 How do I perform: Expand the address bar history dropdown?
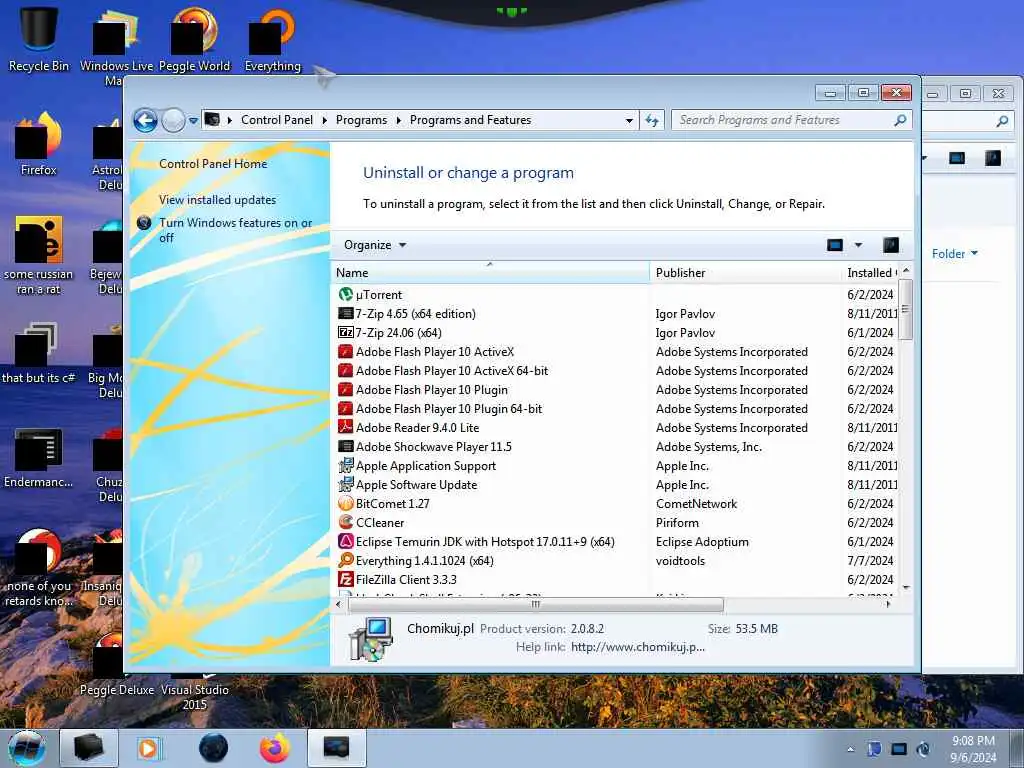tap(629, 120)
